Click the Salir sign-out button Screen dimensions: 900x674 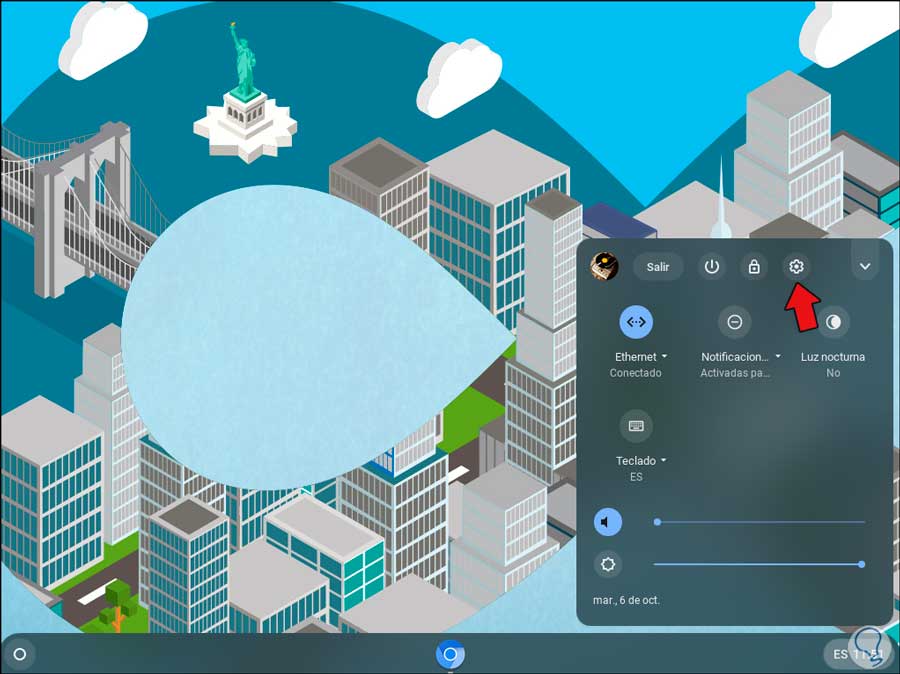[658, 267]
